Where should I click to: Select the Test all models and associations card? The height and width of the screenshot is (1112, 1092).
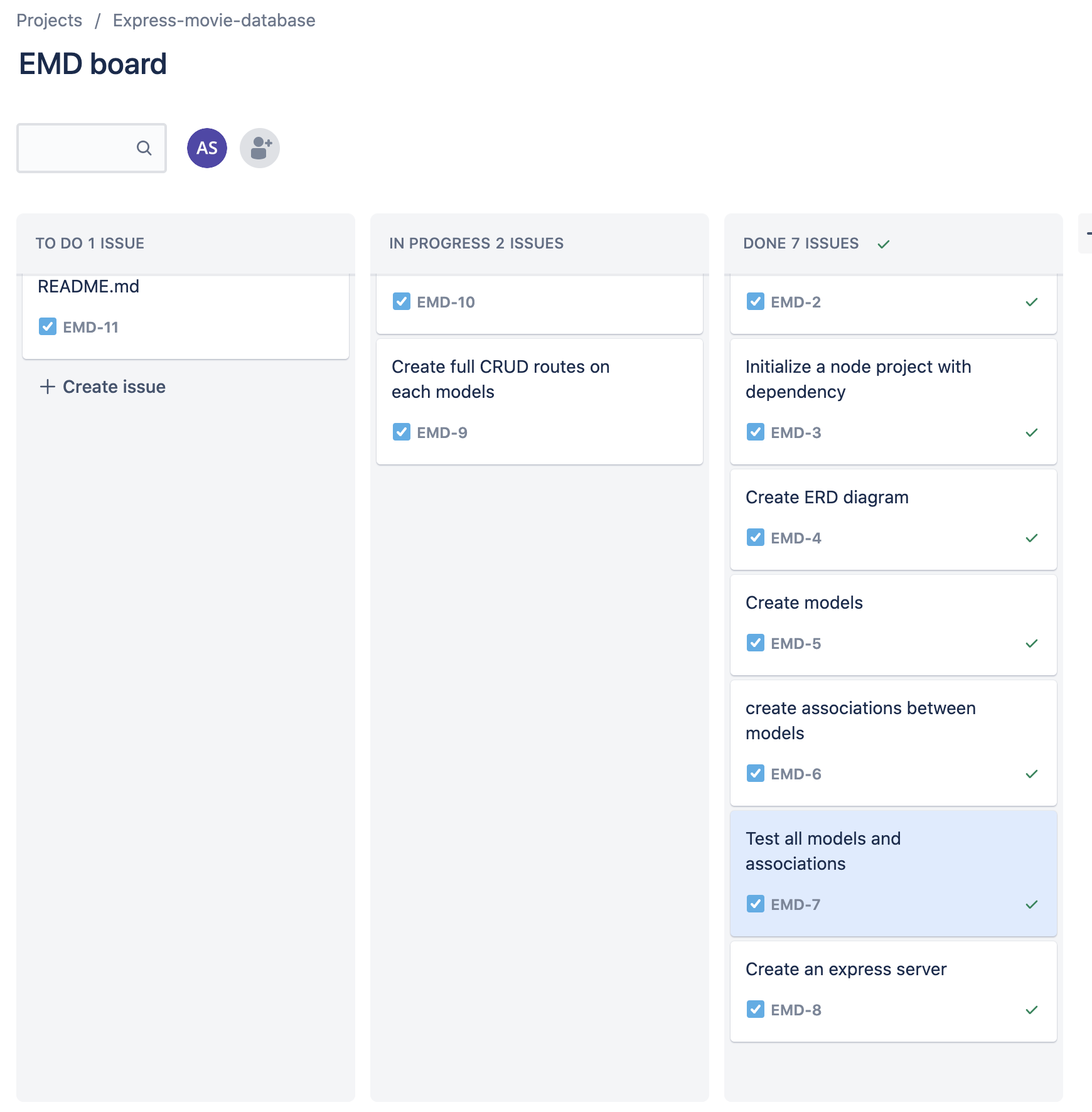click(x=892, y=871)
